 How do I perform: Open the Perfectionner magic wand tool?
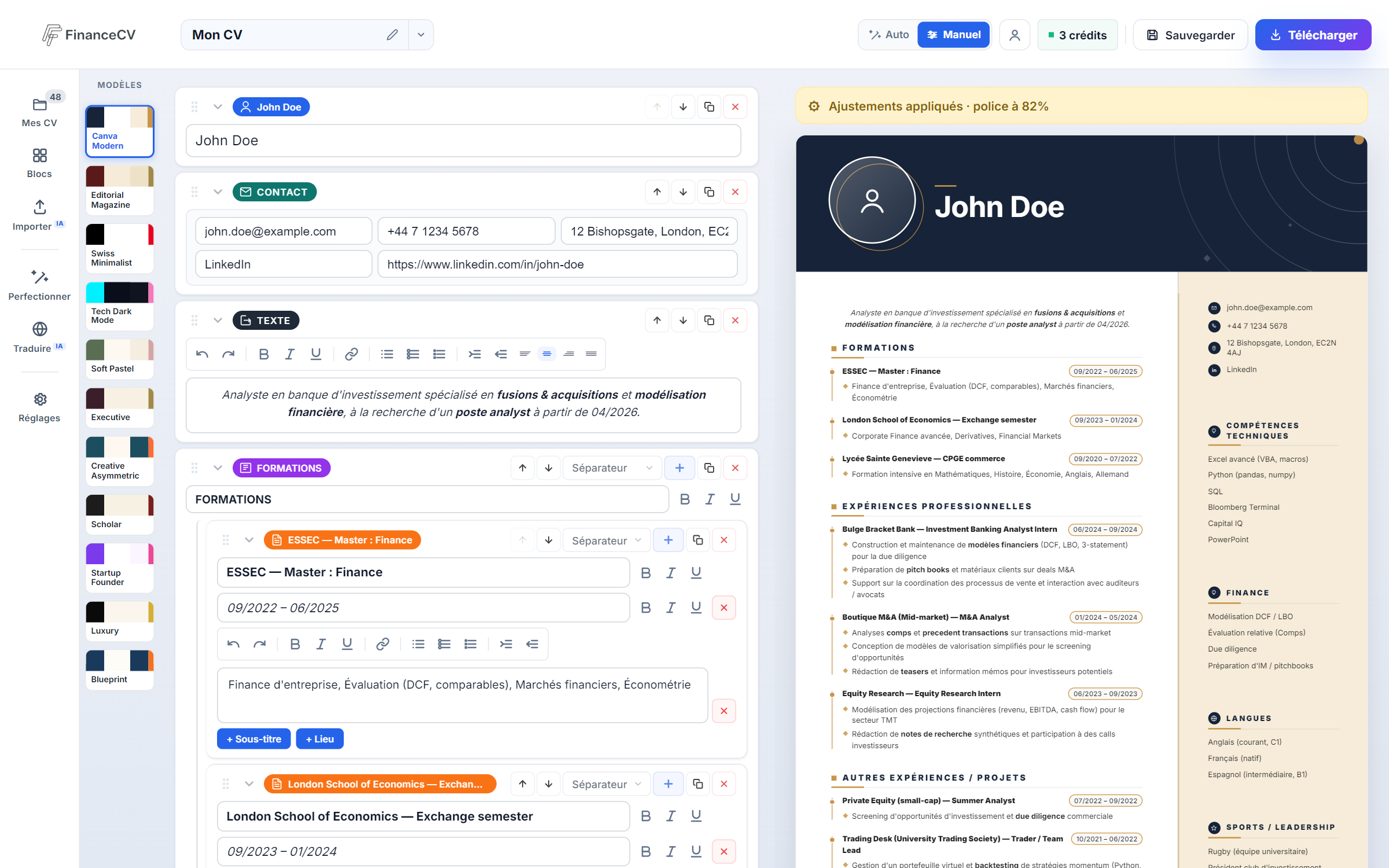tap(39, 285)
